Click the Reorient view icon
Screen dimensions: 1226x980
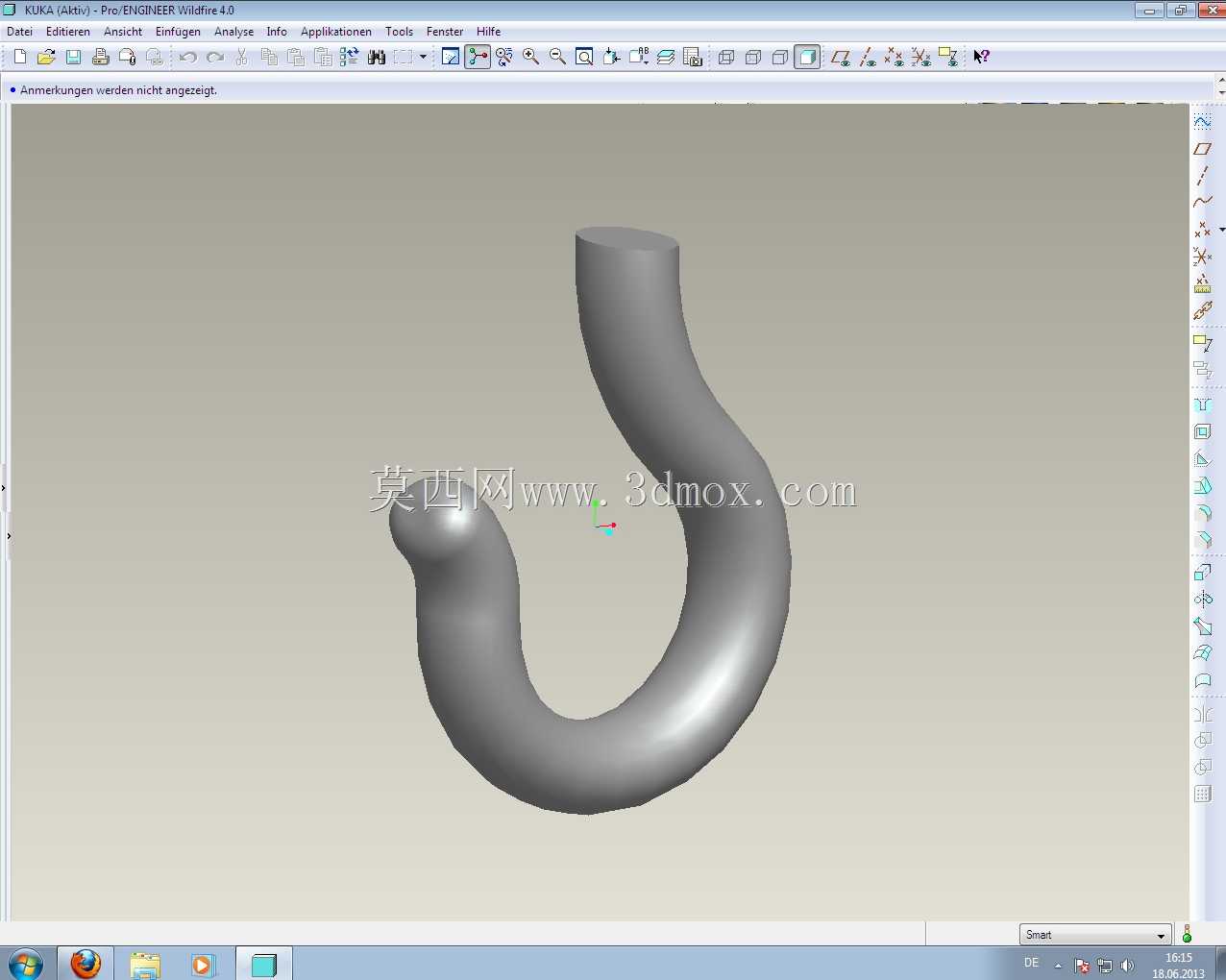point(611,58)
